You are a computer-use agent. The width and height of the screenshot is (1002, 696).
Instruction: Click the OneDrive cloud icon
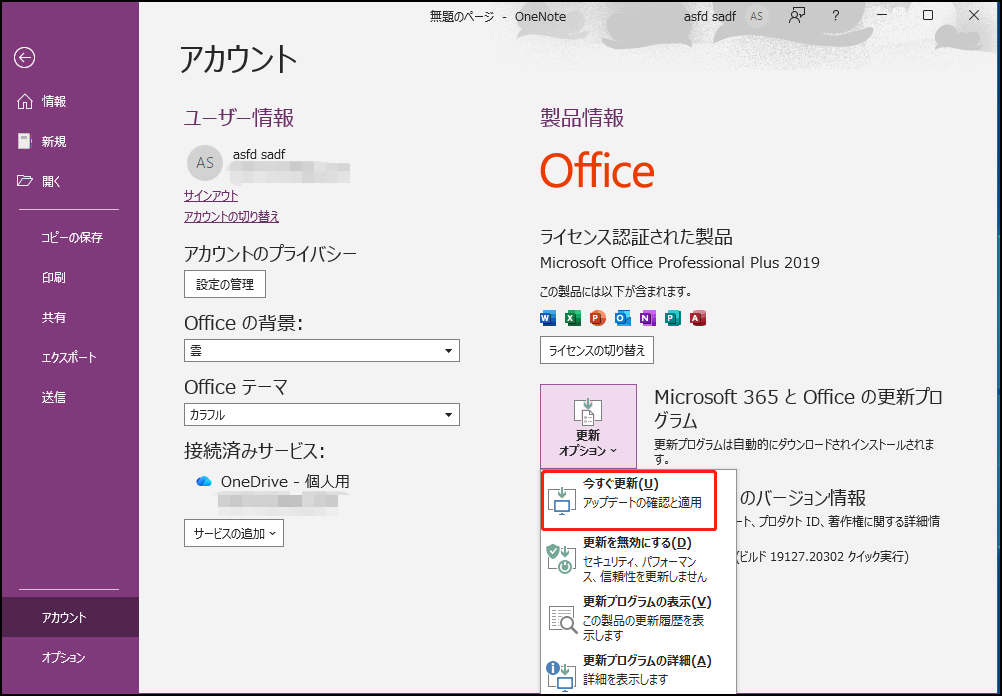(204, 481)
